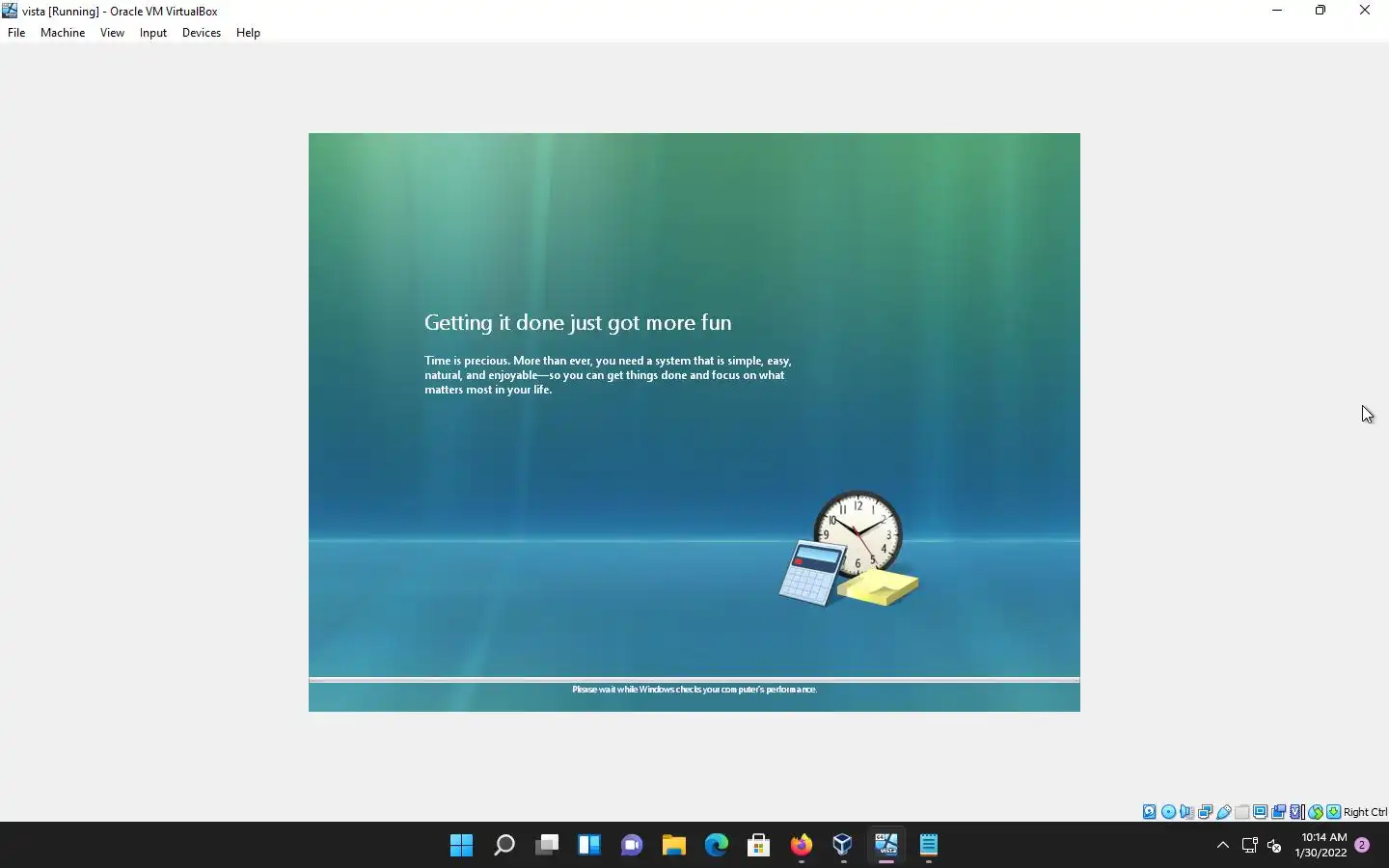Click the Vista setup progress bar
The width and height of the screenshot is (1389, 868).
694,680
